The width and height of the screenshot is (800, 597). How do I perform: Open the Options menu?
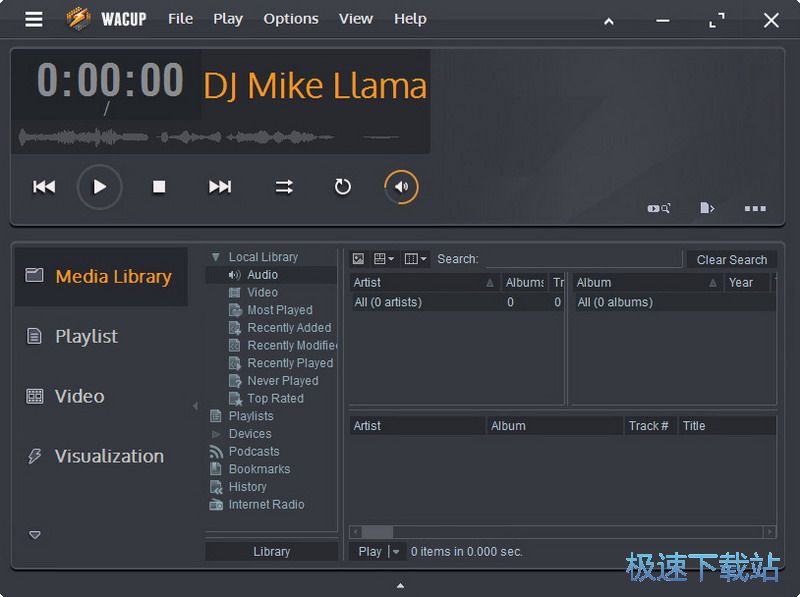(291, 19)
